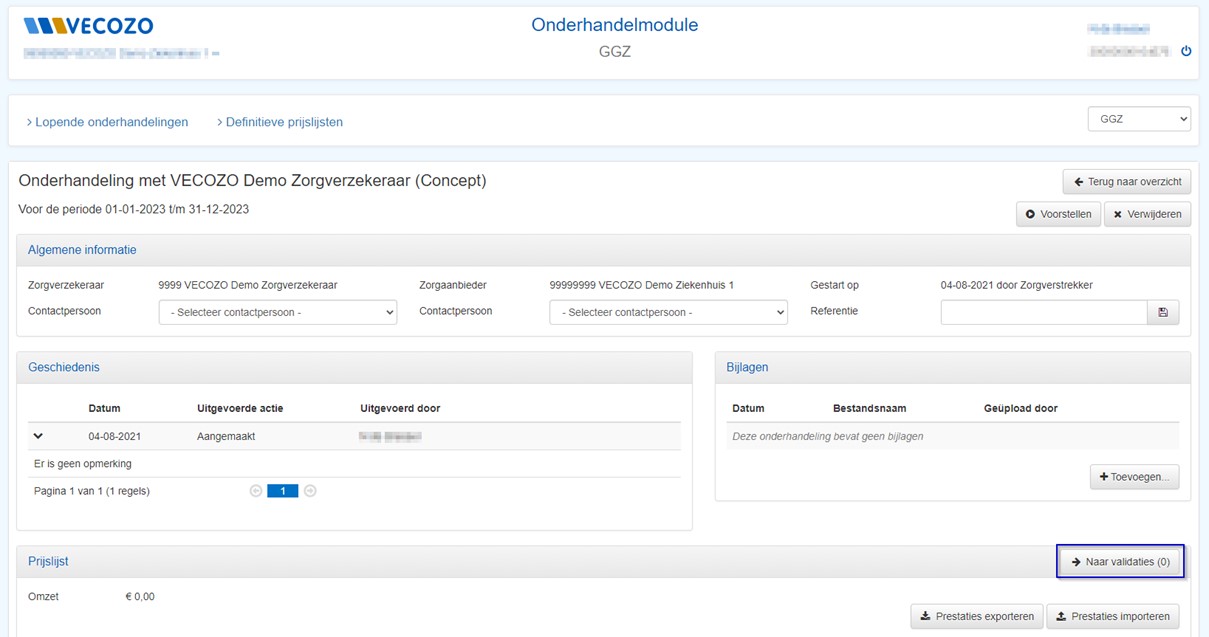1209x637 pixels.
Task: Click the omzet value € 0,00
Action: point(140,597)
